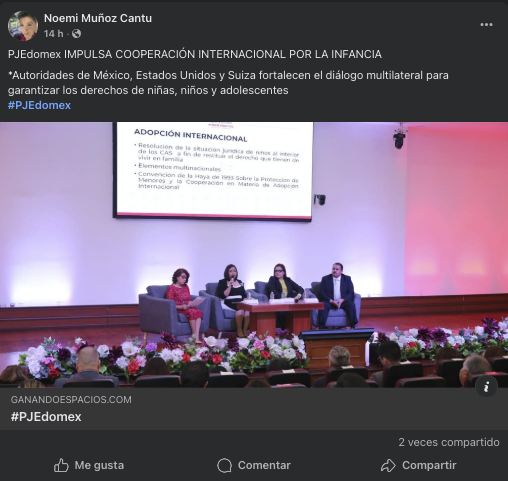Select the Comentar button label
This screenshot has width=508, height=481.
pyautogui.click(x=264, y=465)
